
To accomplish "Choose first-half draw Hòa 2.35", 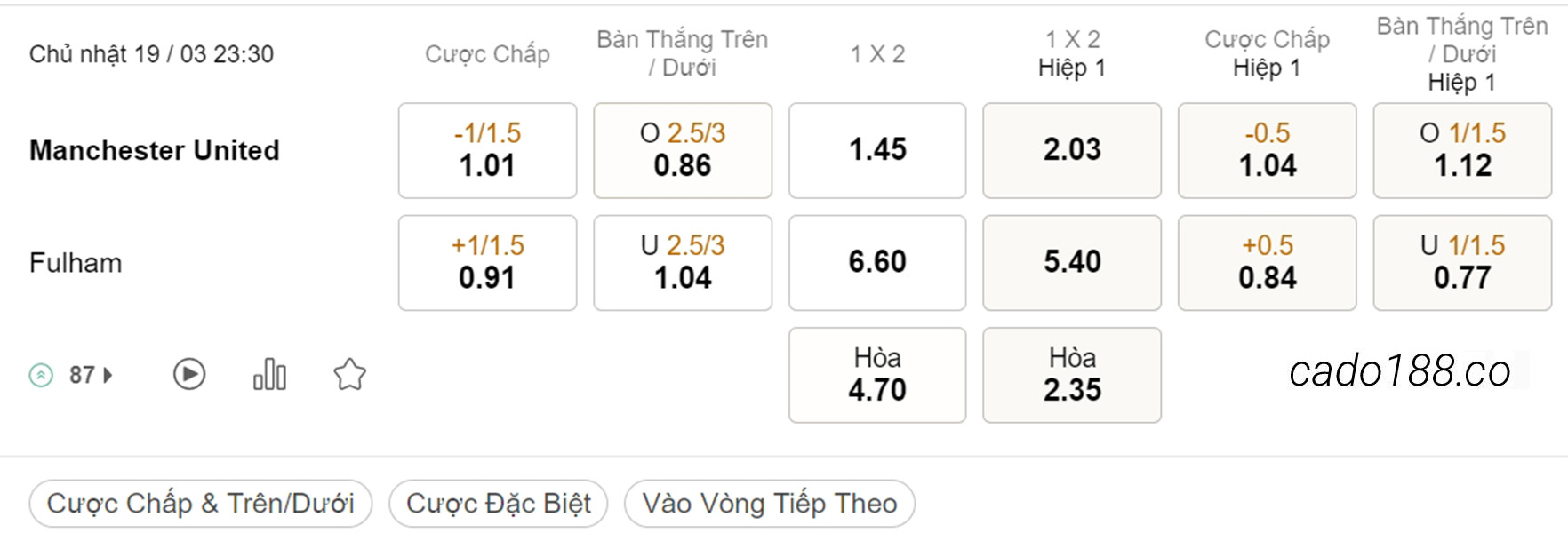I will (1072, 375).
